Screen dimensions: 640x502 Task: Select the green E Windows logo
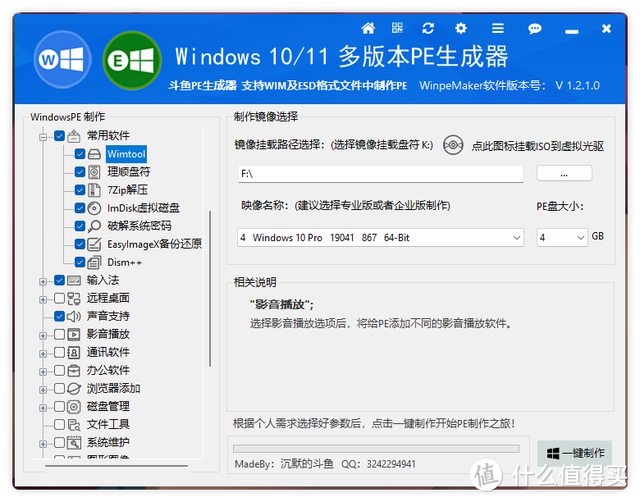[x=131, y=60]
